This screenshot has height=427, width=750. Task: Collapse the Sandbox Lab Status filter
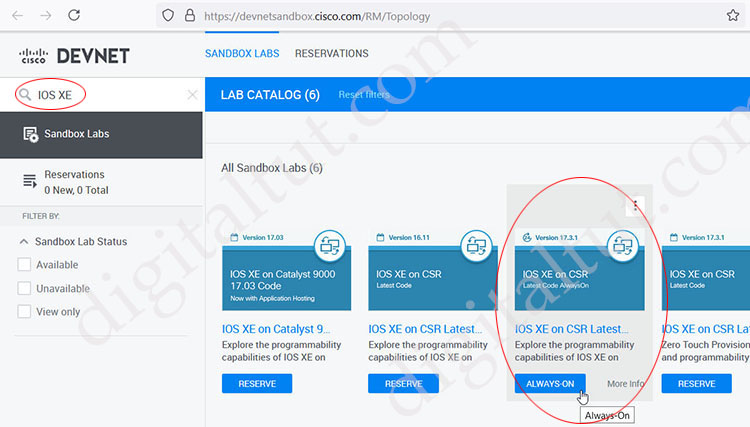coord(23,241)
